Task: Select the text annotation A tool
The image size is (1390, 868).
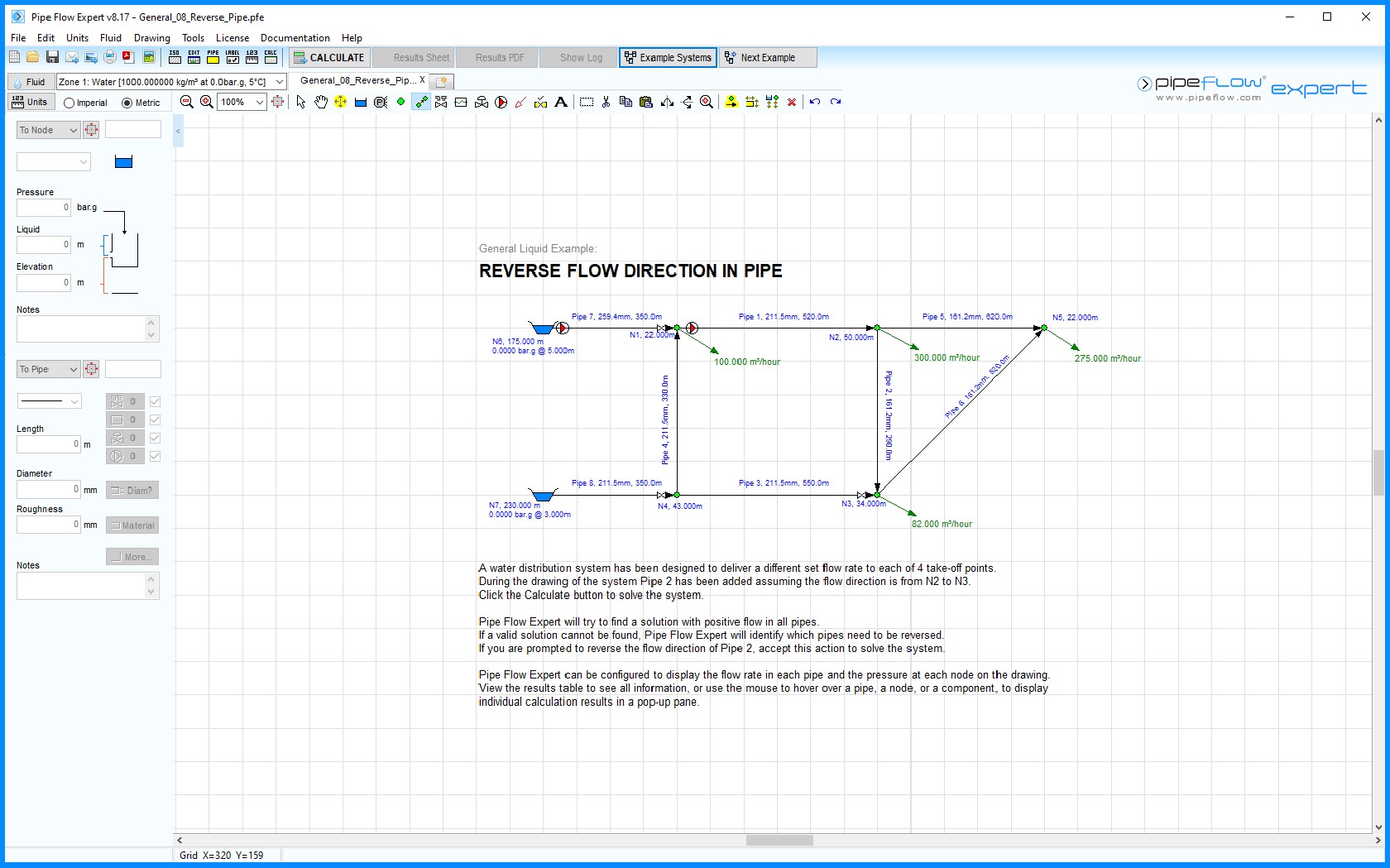Action: pos(561,102)
